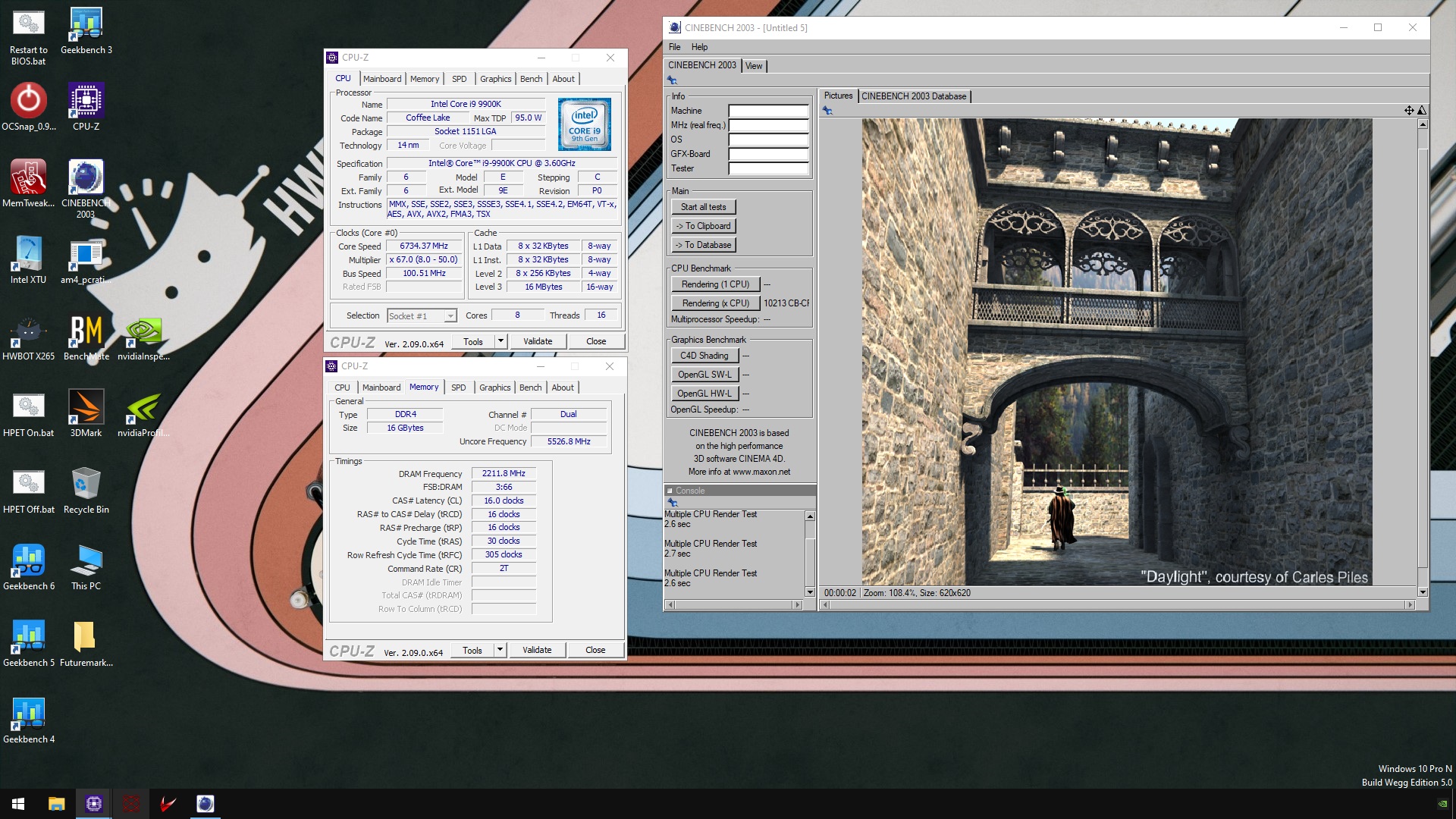
Task: Open the Help menu in CINEBENCH
Action: click(699, 47)
